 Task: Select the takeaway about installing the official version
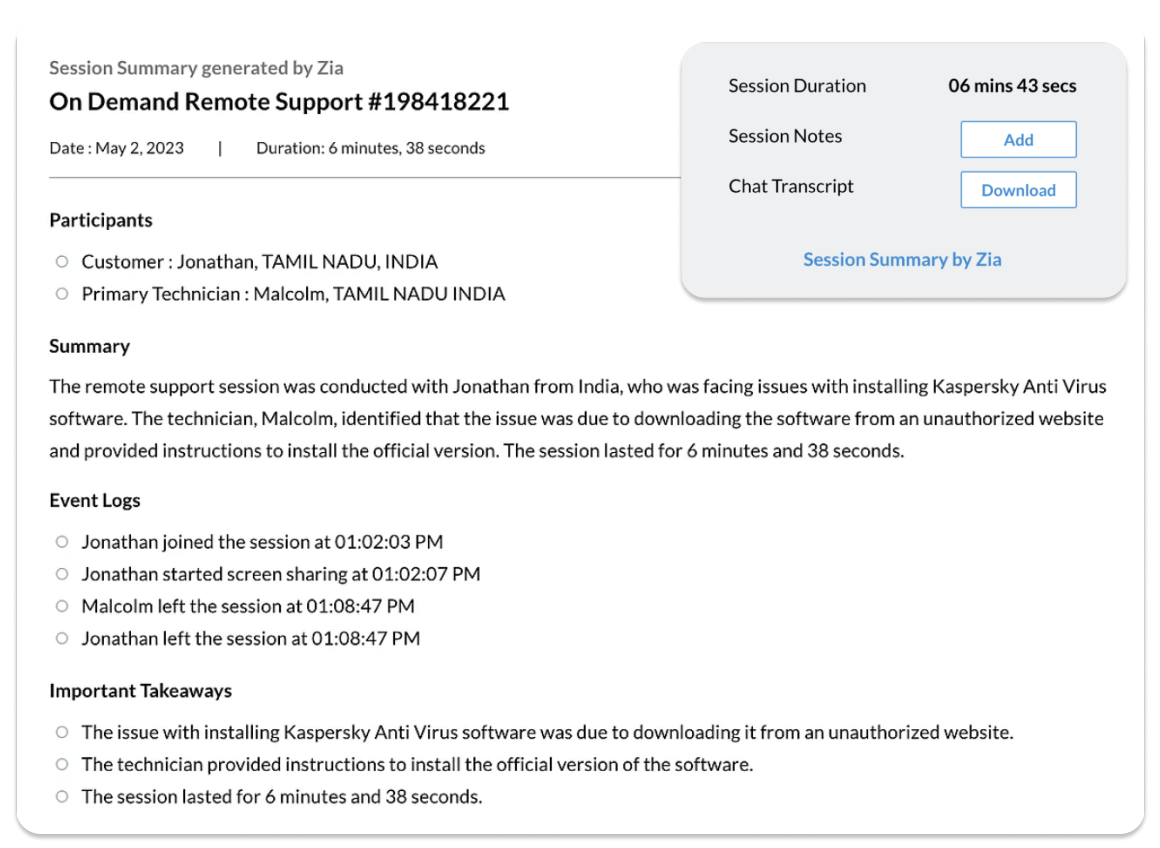(x=417, y=765)
